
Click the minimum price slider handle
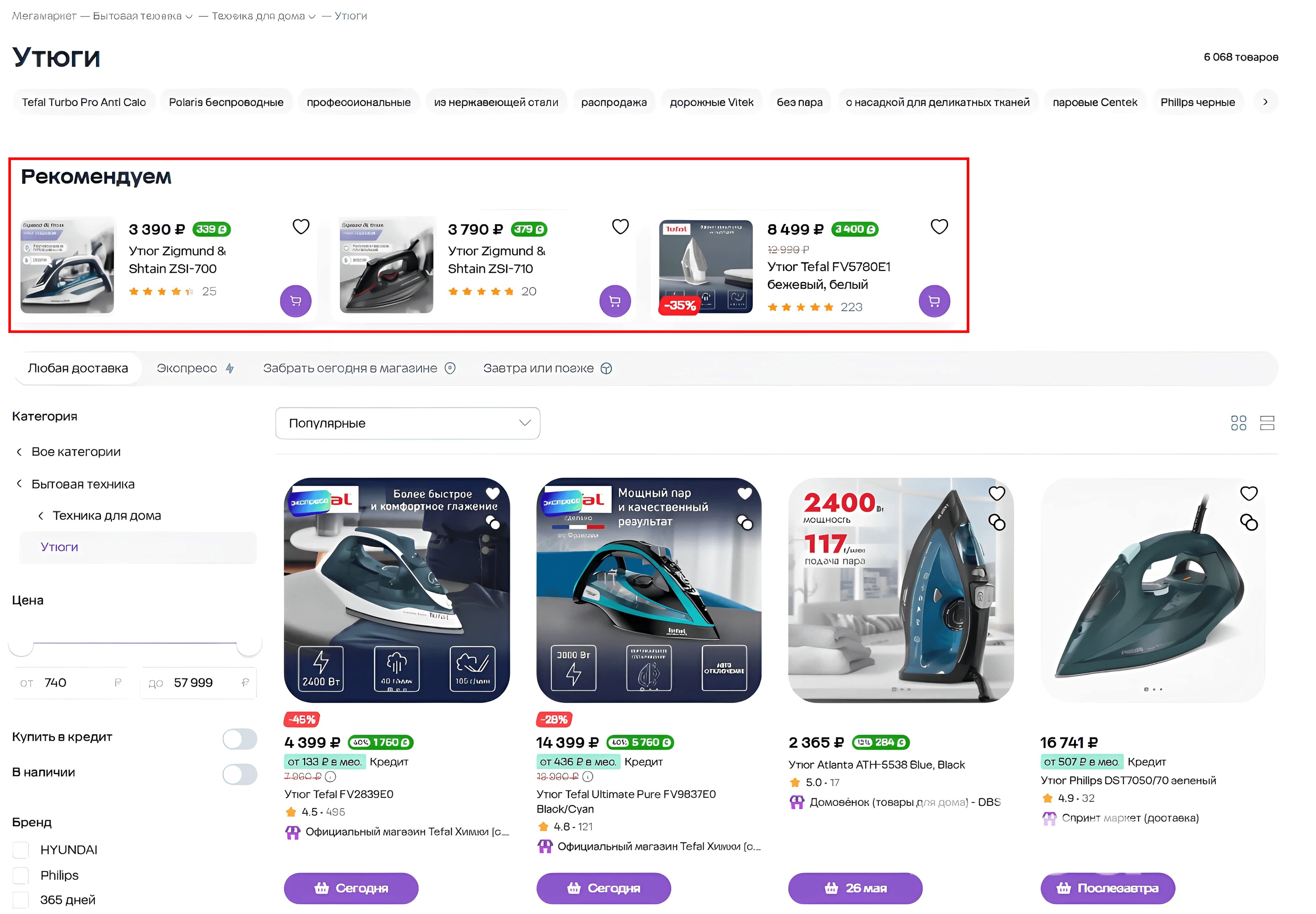(21, 644)
